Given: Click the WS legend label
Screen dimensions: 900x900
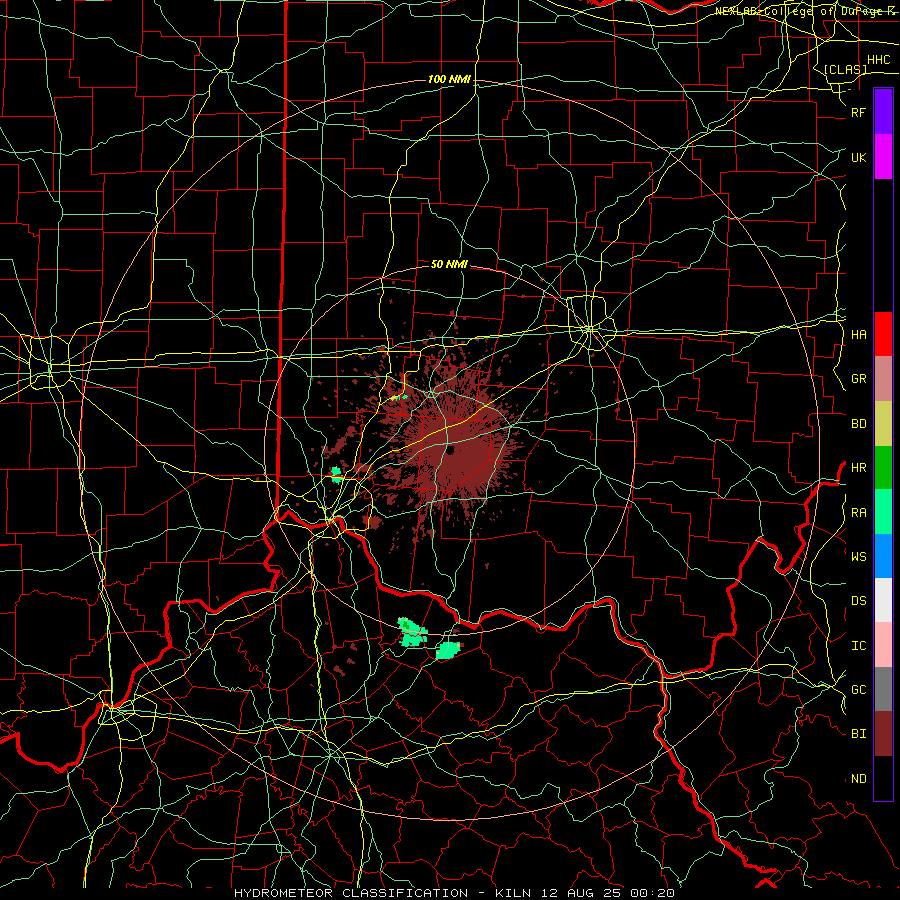Looking at the screenshot, I should [858, 557].
